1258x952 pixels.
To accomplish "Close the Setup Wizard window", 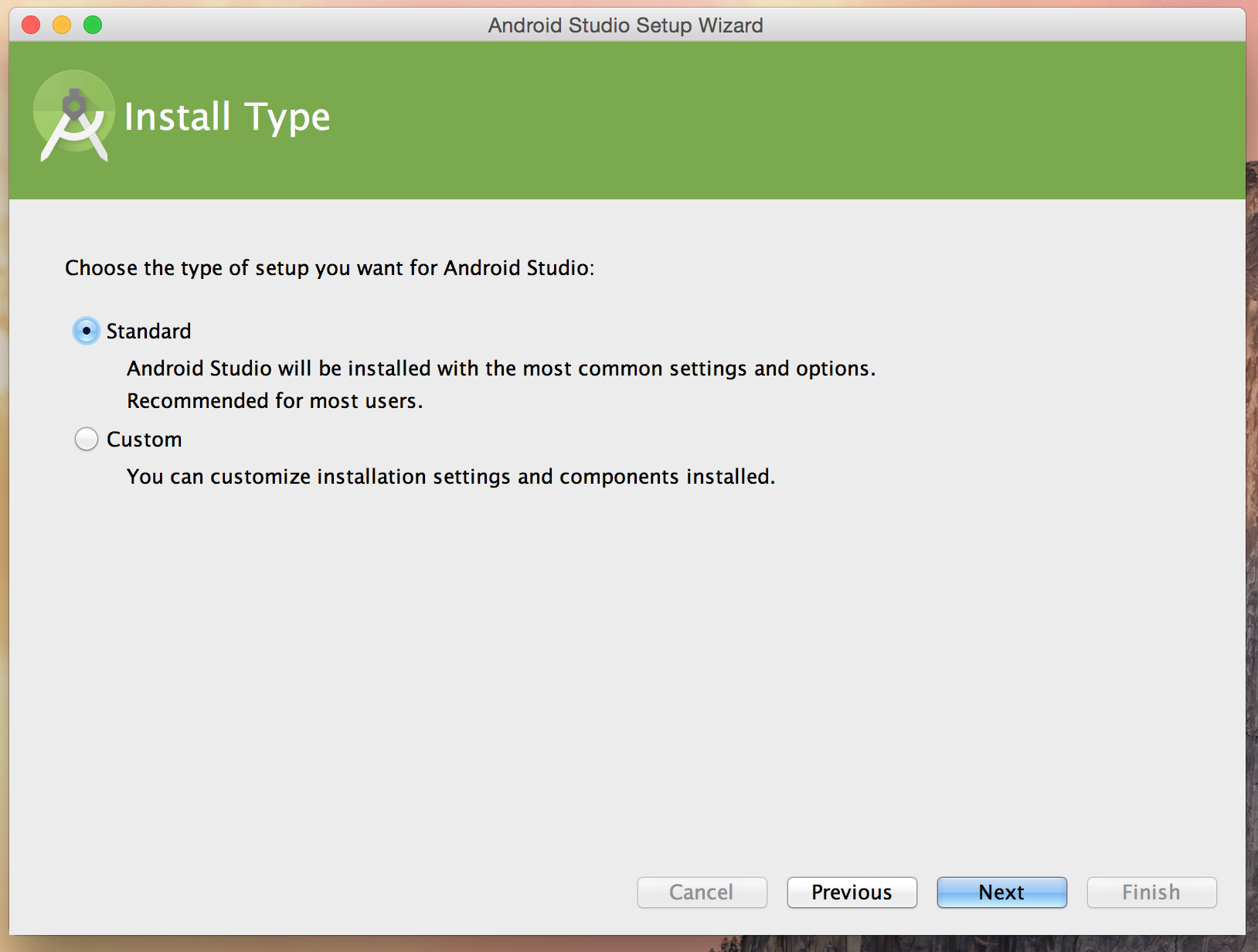I will (31, 25).
